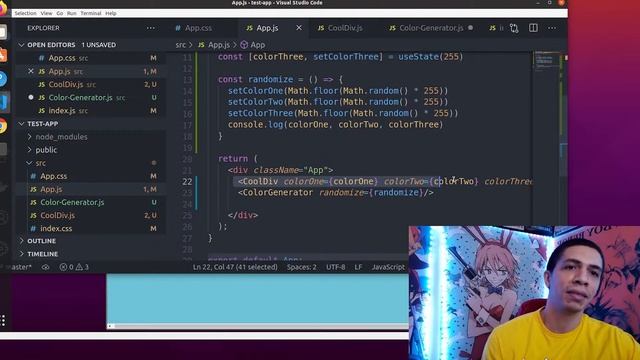Screen dimensions: 640x360
Task: Split the editor to the right
Action: coord(533,28)
